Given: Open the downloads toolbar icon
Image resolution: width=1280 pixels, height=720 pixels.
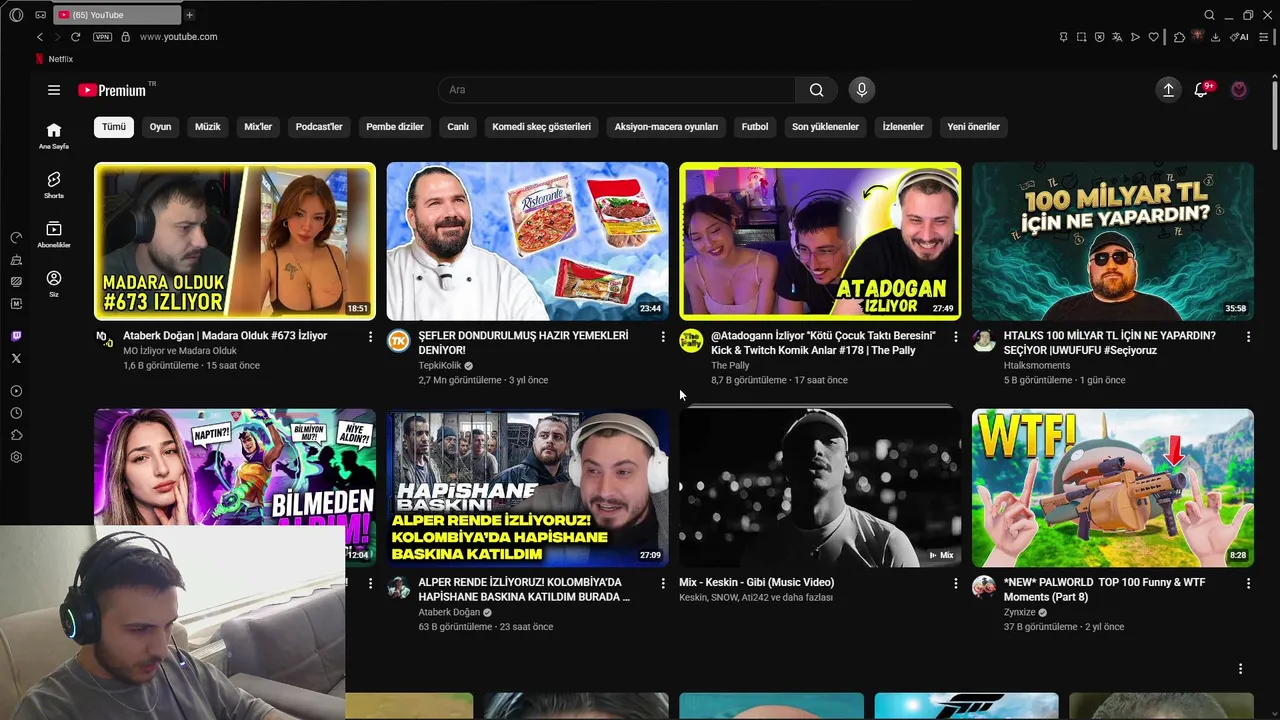Looking at the screenshot, I should pos(1215,37).
